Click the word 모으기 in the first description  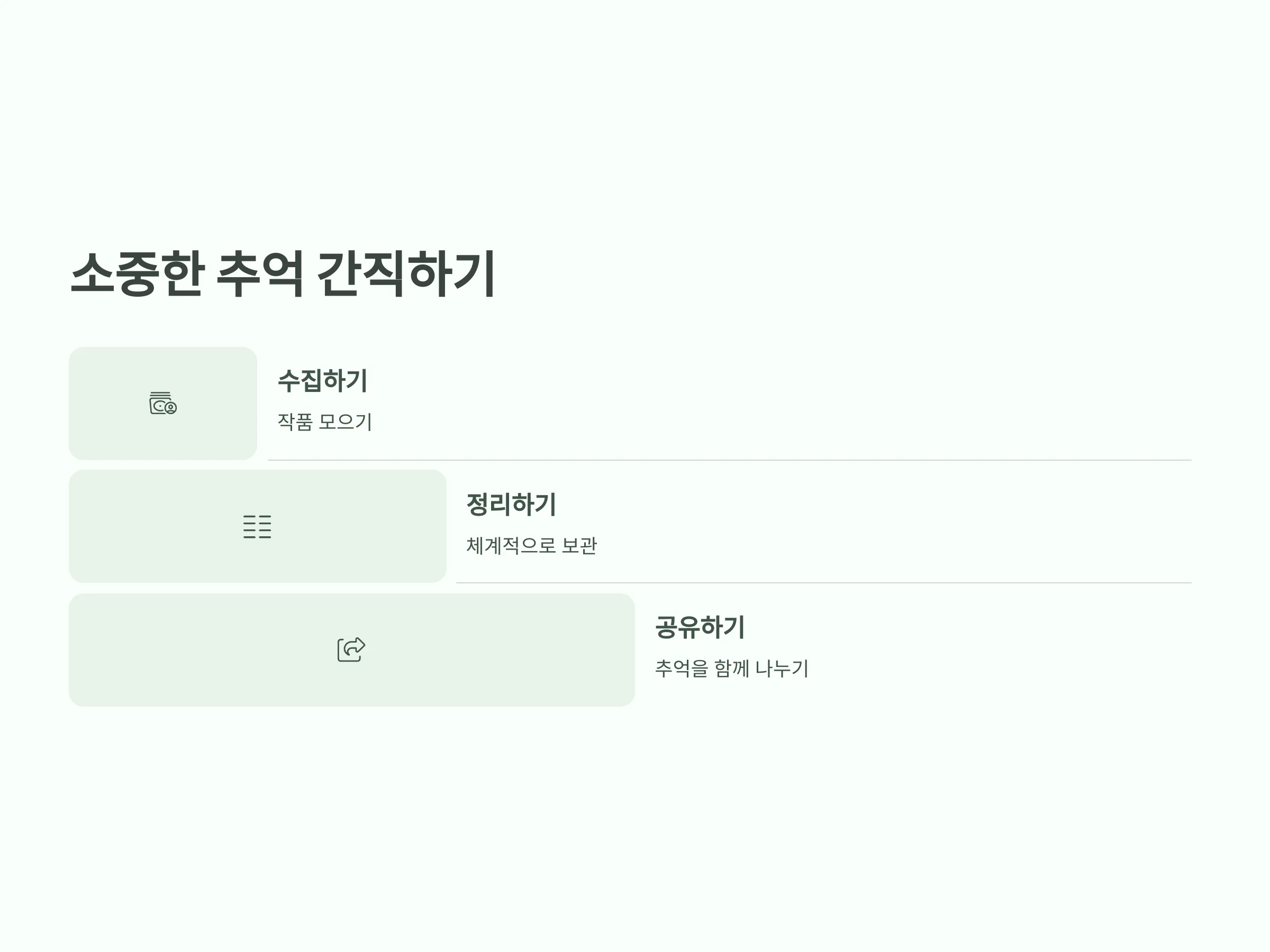[x=346, y=422]
